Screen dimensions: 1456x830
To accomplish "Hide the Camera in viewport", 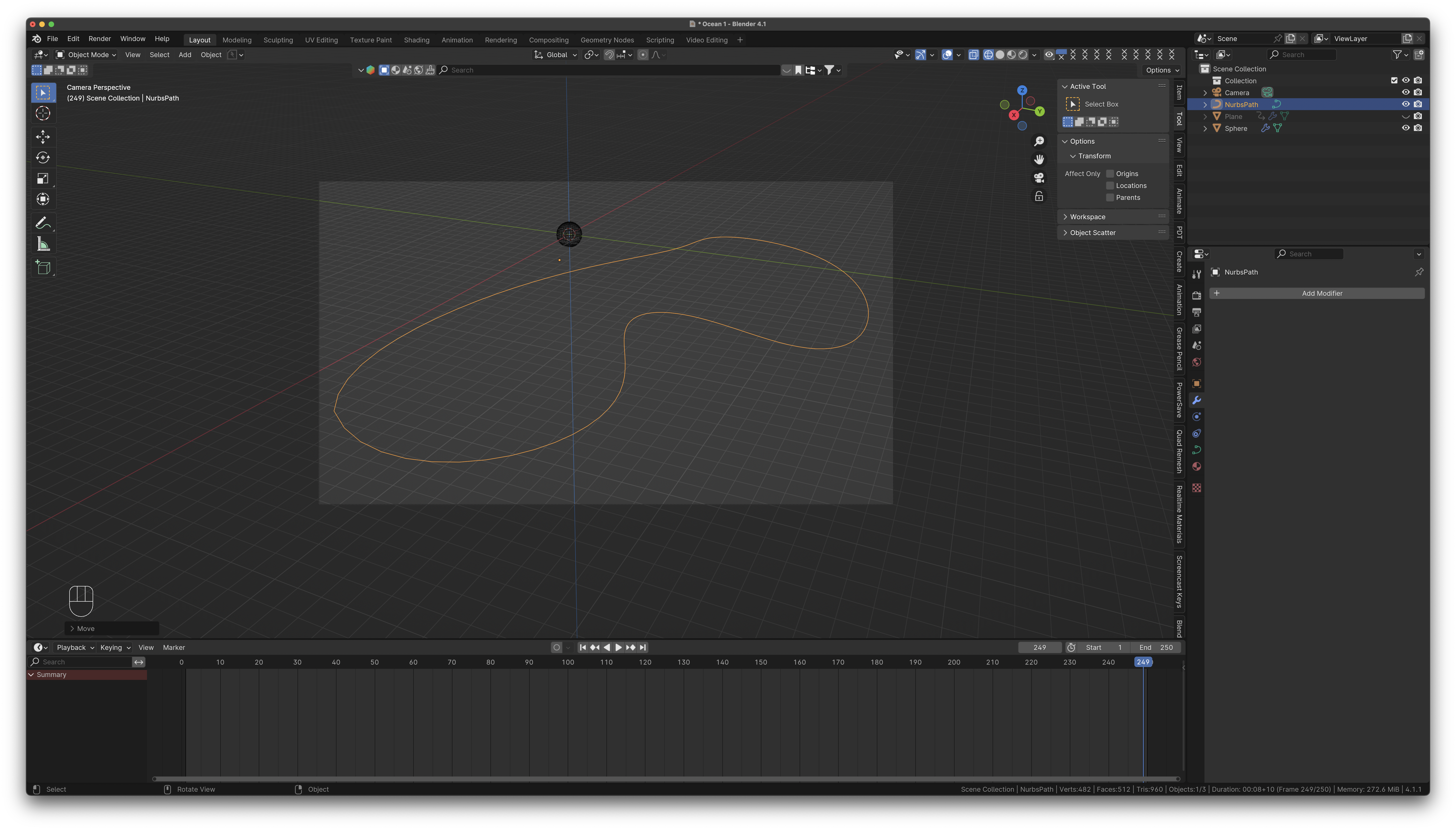I will (x=1405, y=92).
